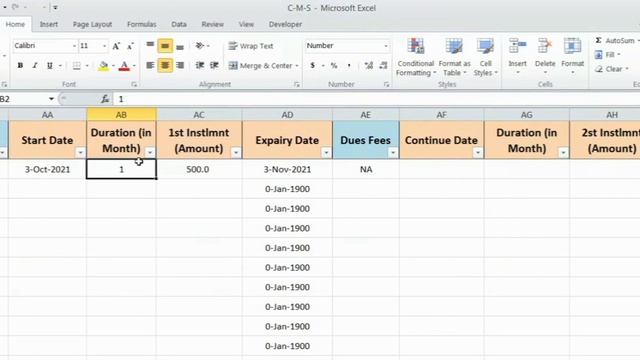Viewport: 640px width, 360px height.
Task: Select the cell showing 3-Nov-2021
Action: [x=287, y=169]
